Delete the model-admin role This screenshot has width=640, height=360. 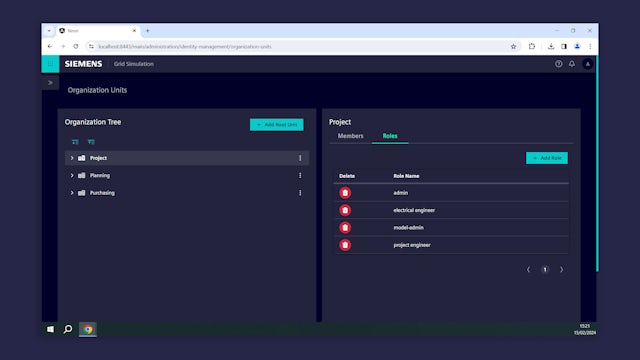[345, 228]
